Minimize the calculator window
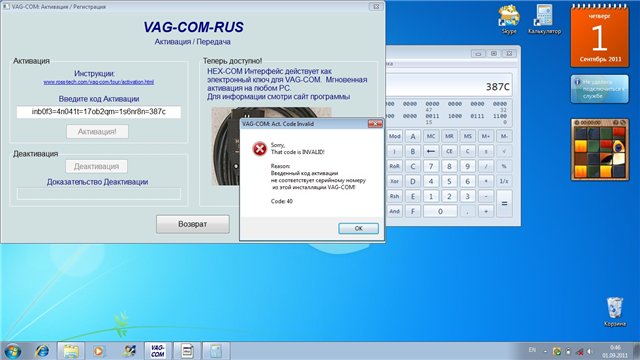This screenshot has width=640, height=360. pos(478,53)
